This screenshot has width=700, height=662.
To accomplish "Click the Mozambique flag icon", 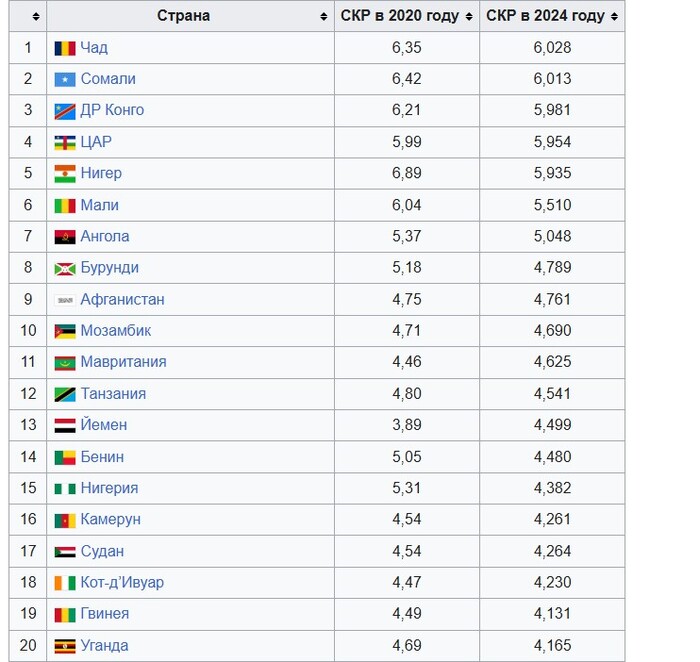I will pyautogui.click(x=65, y=331).
